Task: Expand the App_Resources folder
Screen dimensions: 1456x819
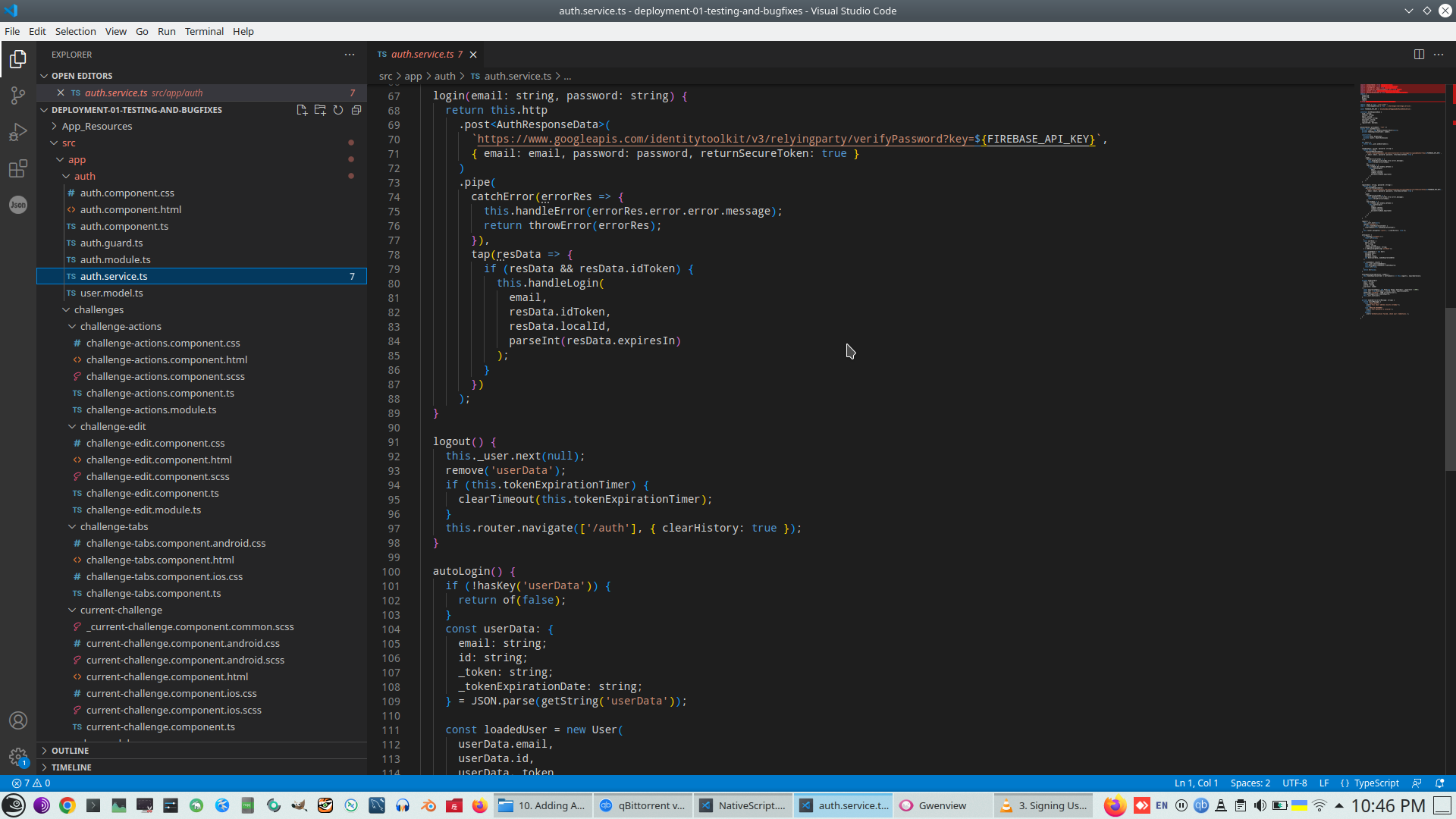Action: point(97,127)
